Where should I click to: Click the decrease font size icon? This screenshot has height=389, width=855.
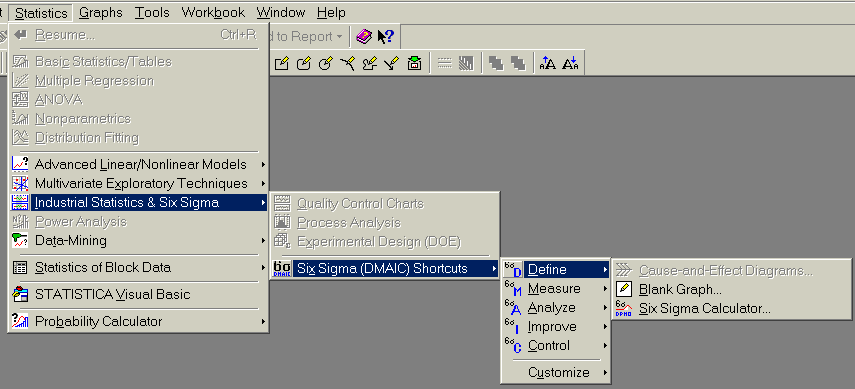tap(570, 64)
